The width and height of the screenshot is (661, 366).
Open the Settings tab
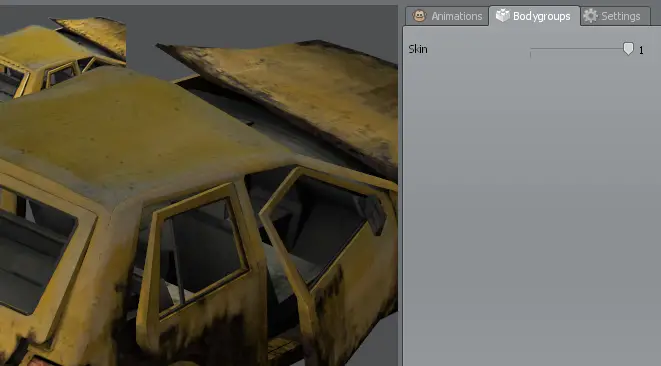point(615,16)
